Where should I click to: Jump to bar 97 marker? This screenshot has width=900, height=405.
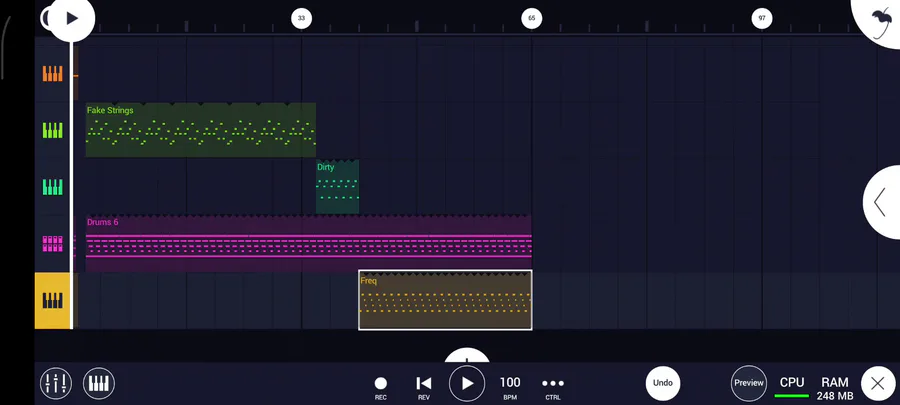(x=762, y=18)
